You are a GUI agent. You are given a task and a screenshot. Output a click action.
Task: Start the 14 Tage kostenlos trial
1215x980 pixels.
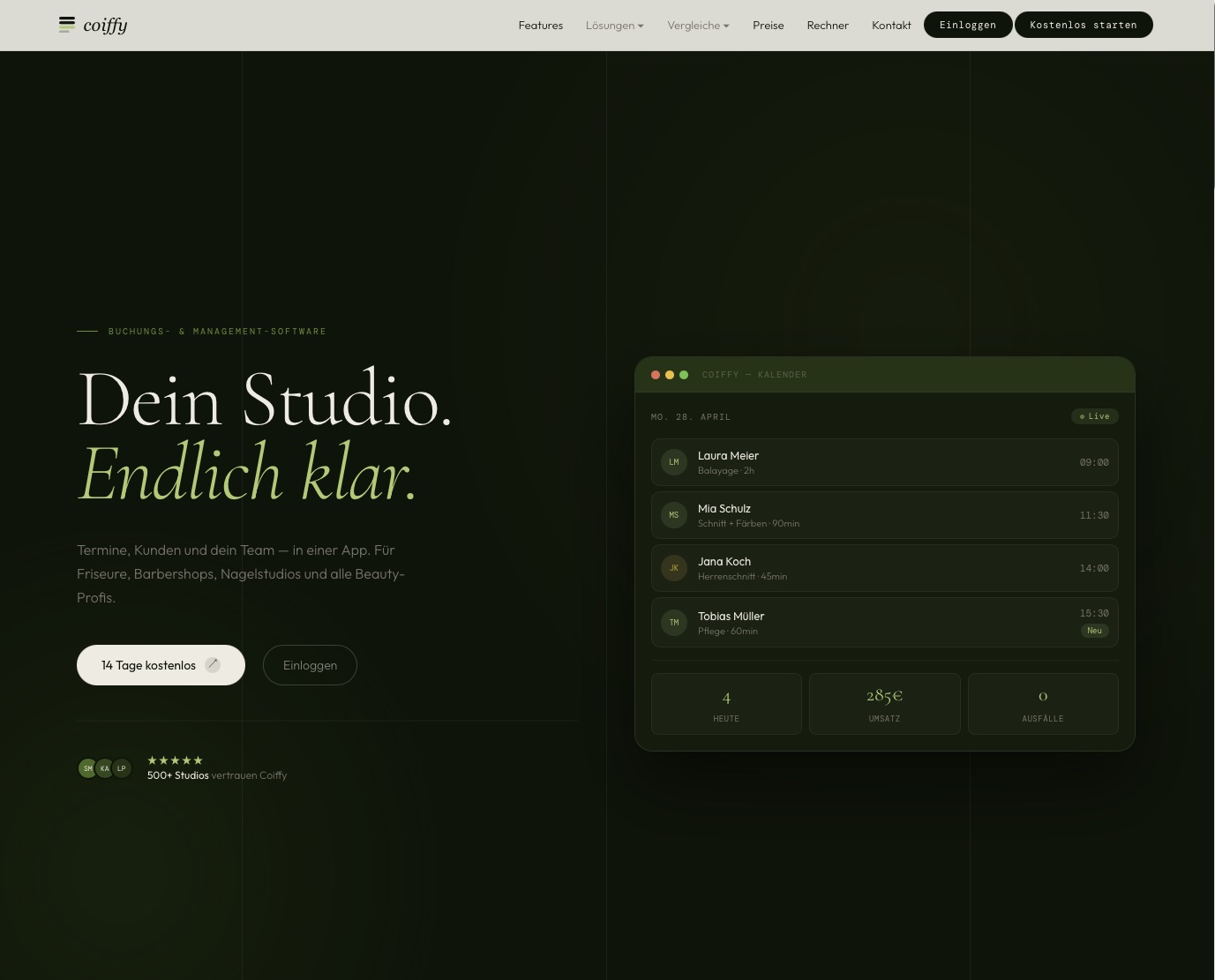pyautogui.click(x=161, y=665)
